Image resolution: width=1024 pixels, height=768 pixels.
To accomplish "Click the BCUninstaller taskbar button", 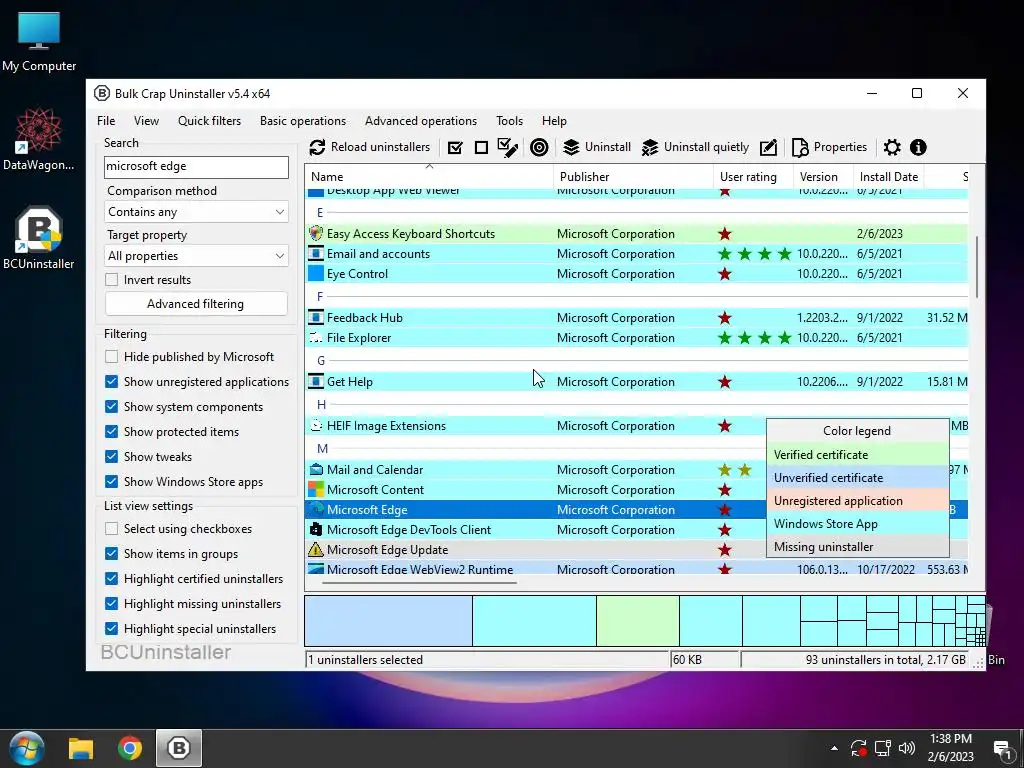I will (179, 748).
